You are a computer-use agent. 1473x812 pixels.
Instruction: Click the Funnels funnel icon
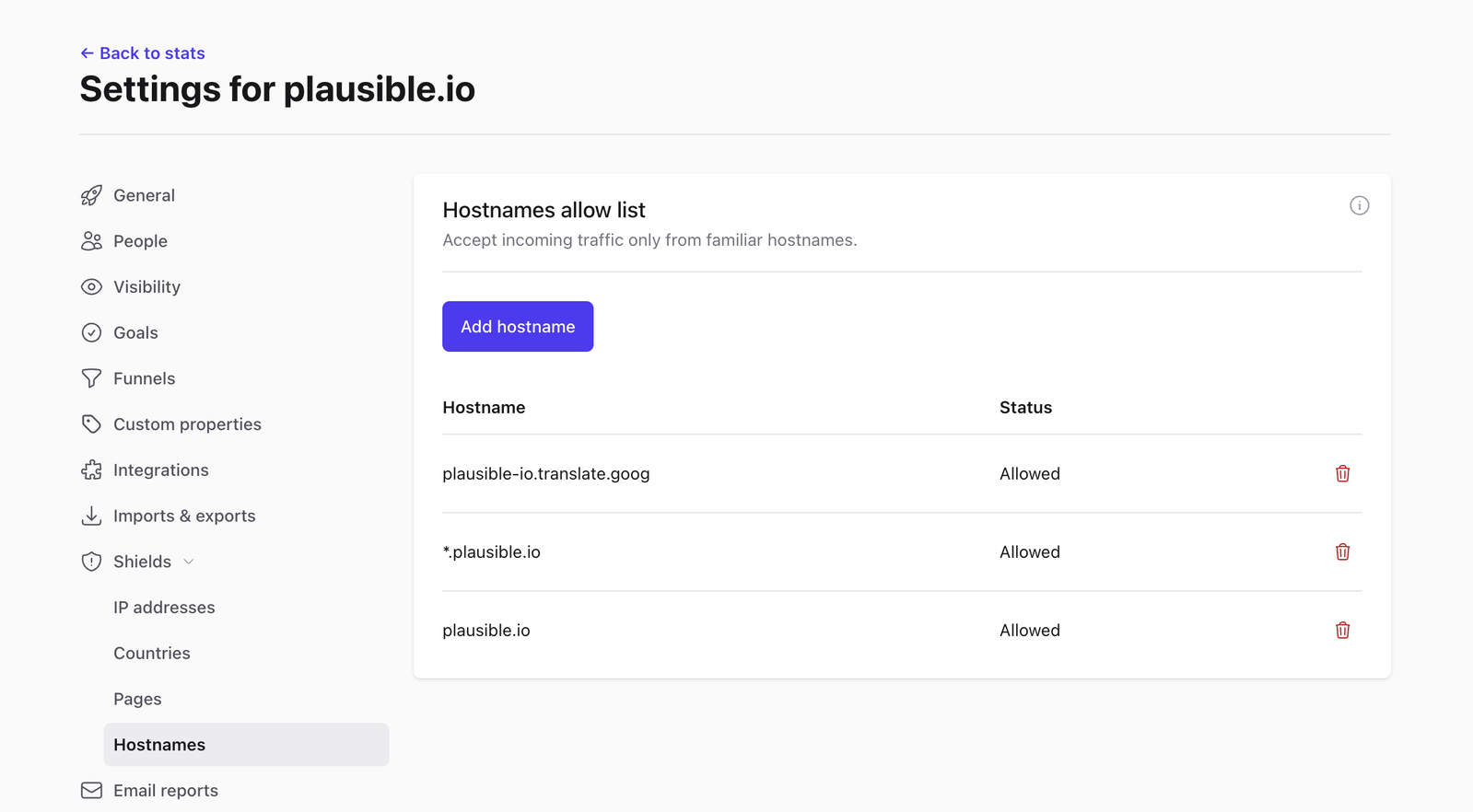[91, 378]
